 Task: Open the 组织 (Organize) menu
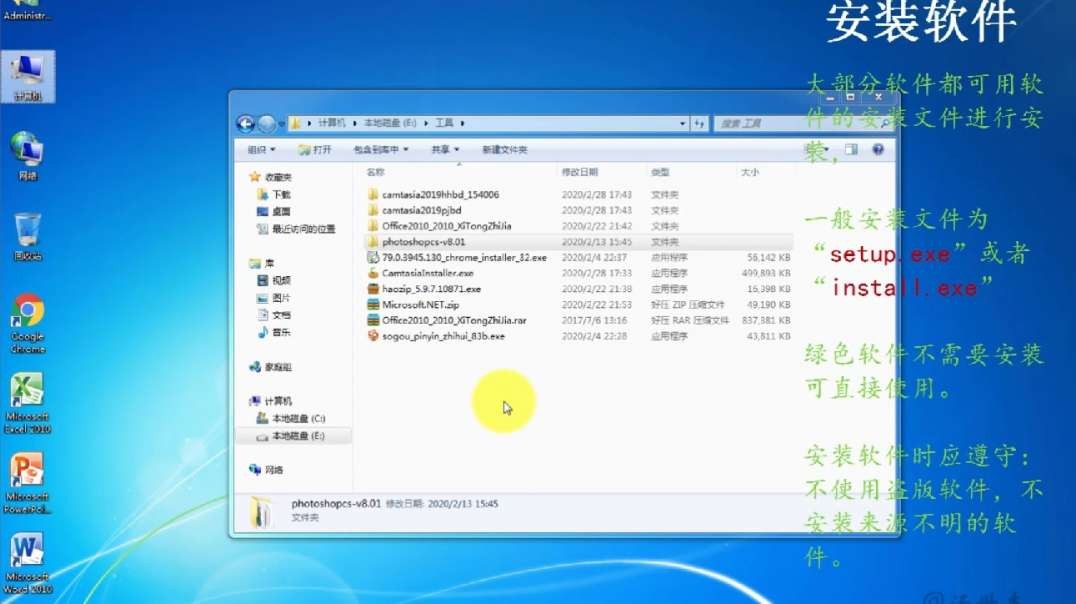point(261,149)
